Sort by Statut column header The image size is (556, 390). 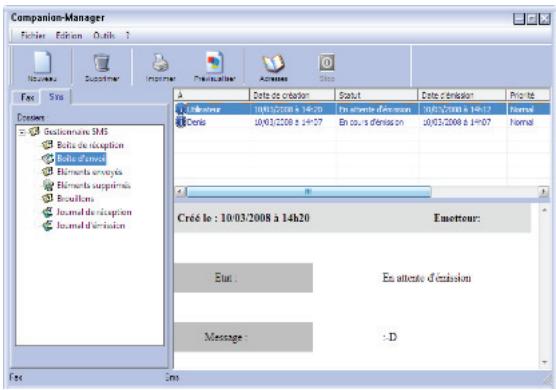pyautogui.click(x=376, y=95)
